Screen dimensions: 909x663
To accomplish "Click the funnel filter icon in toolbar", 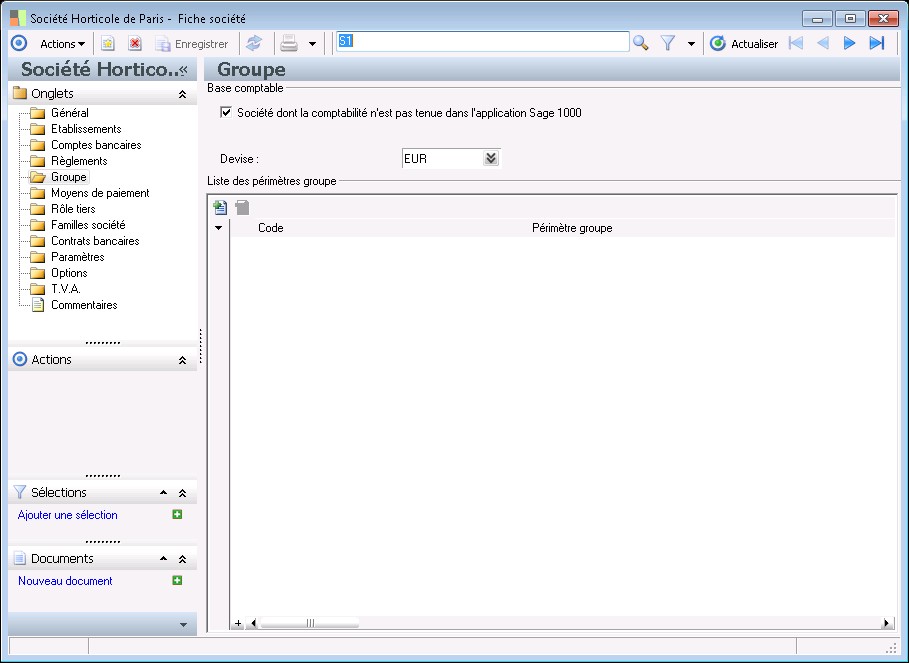I will click(669, 43).
